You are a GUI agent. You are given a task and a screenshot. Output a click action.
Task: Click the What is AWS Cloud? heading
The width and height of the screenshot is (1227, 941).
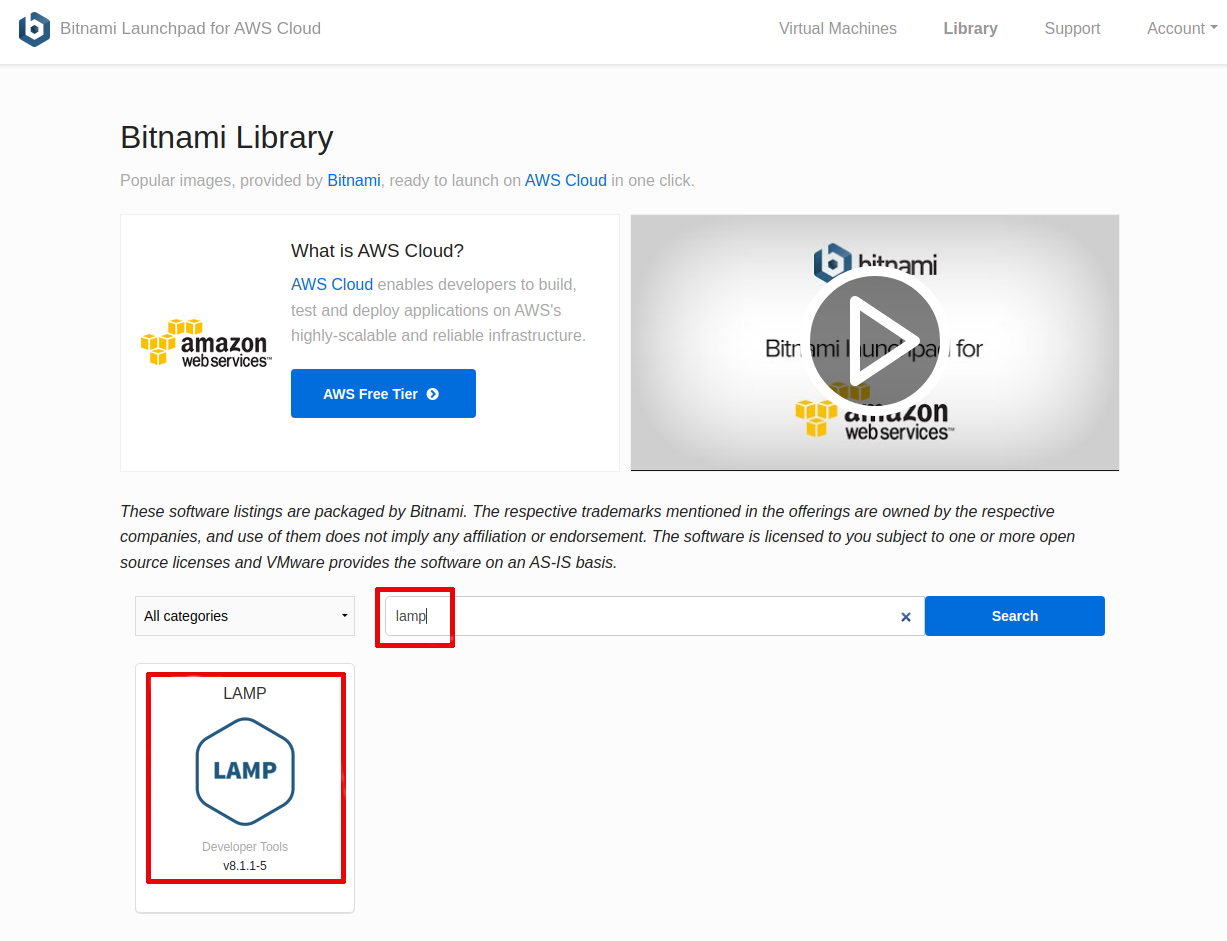378,251
